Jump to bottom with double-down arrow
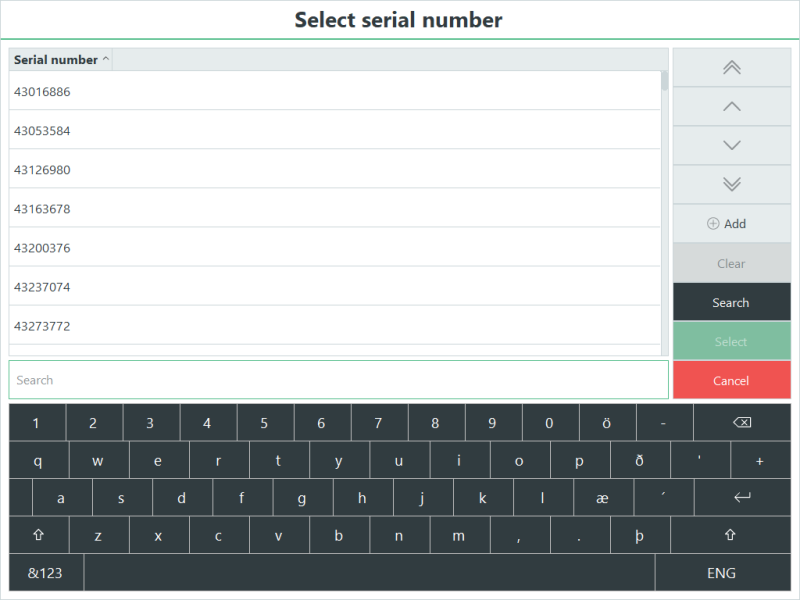 tap(732, 184)
